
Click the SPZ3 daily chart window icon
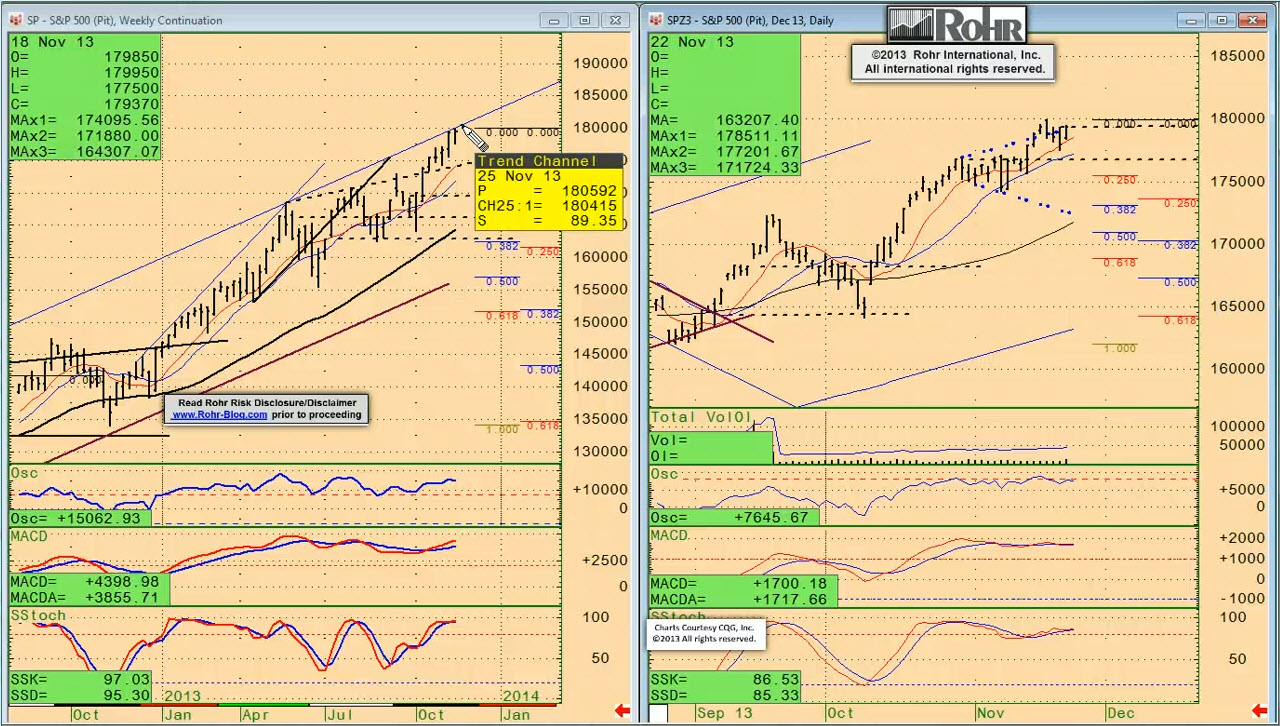click(x=656, y=20)
